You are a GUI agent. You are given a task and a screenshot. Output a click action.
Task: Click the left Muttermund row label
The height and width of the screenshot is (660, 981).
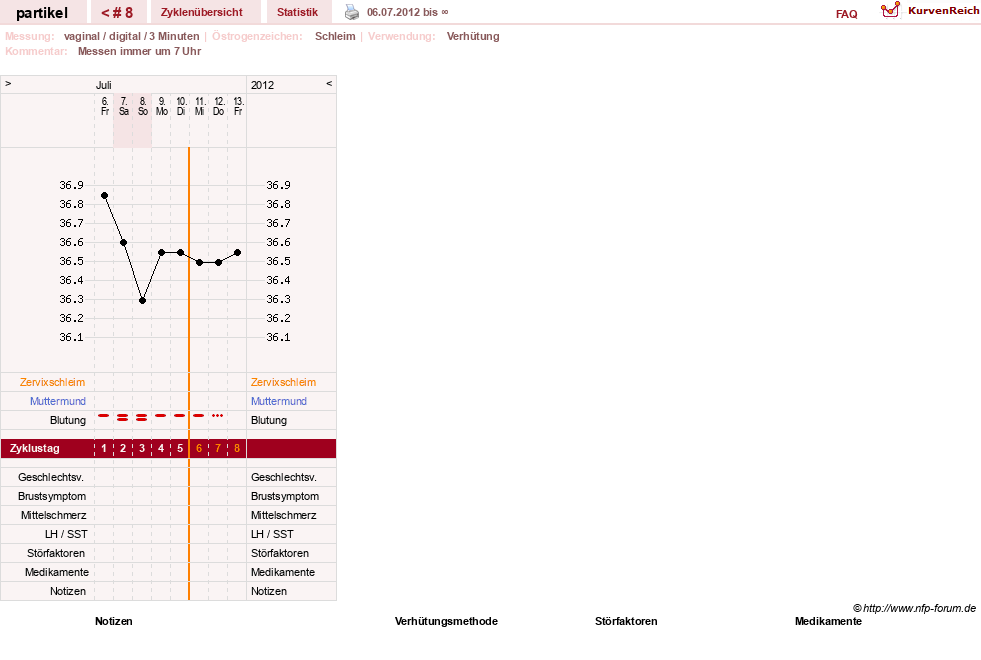coord(58,401)
